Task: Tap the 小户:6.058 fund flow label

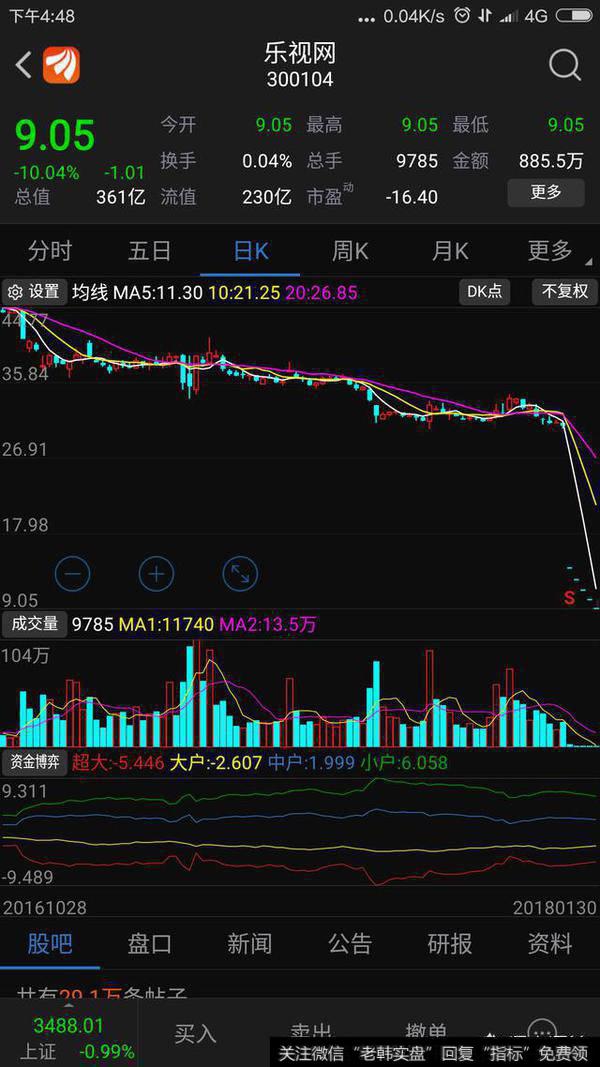Action: (x=404, y=763)
